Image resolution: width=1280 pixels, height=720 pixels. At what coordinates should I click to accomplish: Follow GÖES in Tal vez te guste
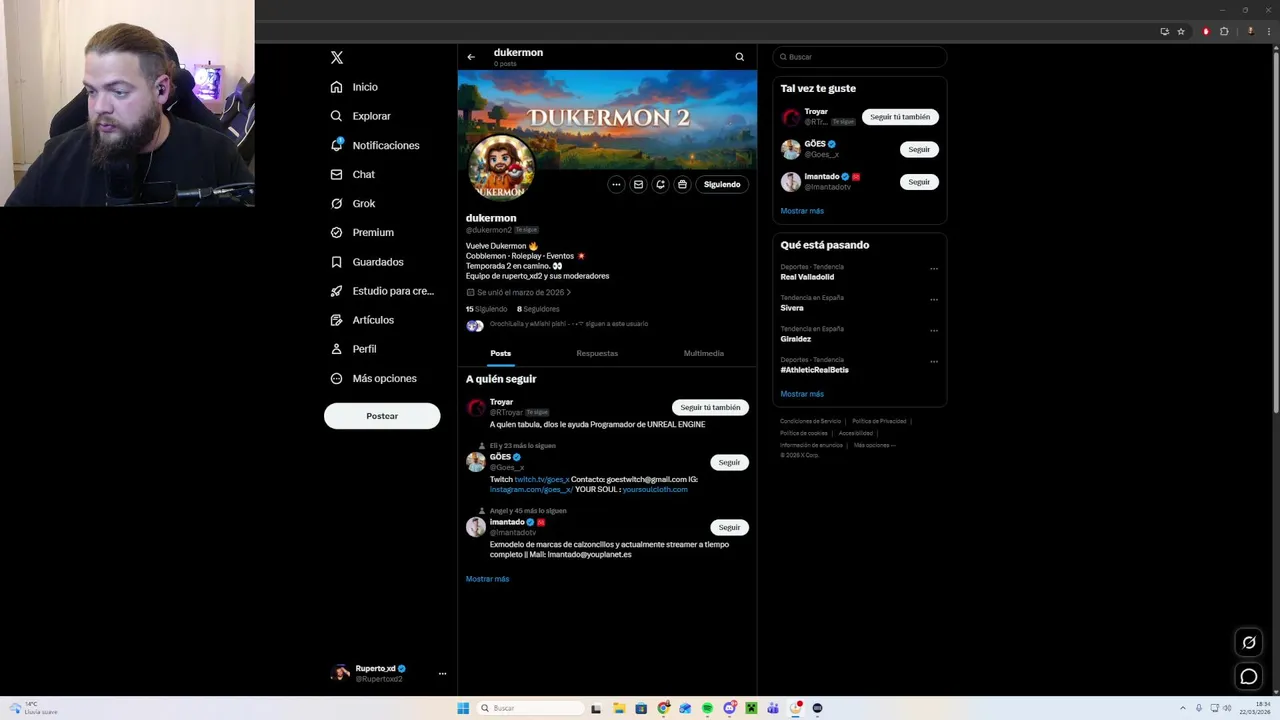[919, 149]
